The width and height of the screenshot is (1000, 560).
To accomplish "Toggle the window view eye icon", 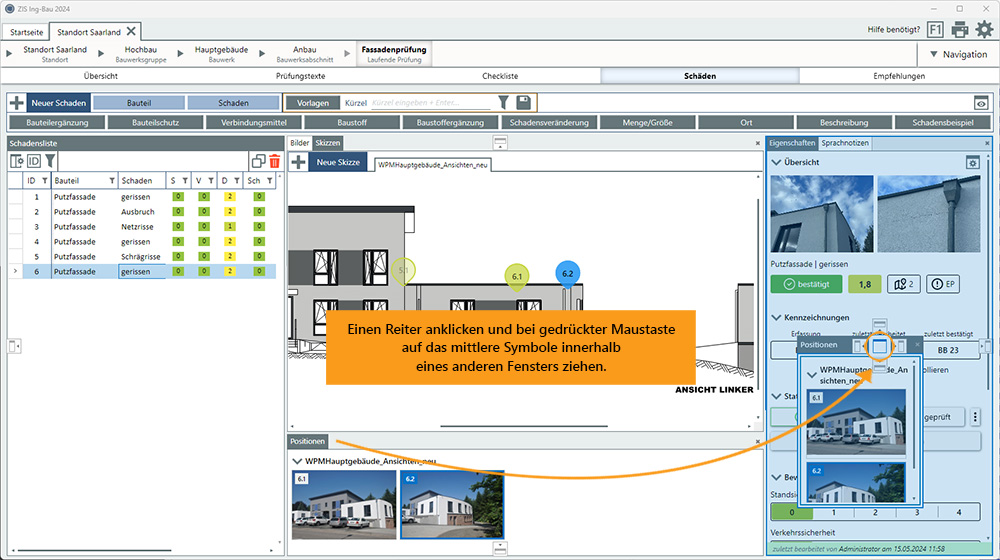I will [981, 102].
